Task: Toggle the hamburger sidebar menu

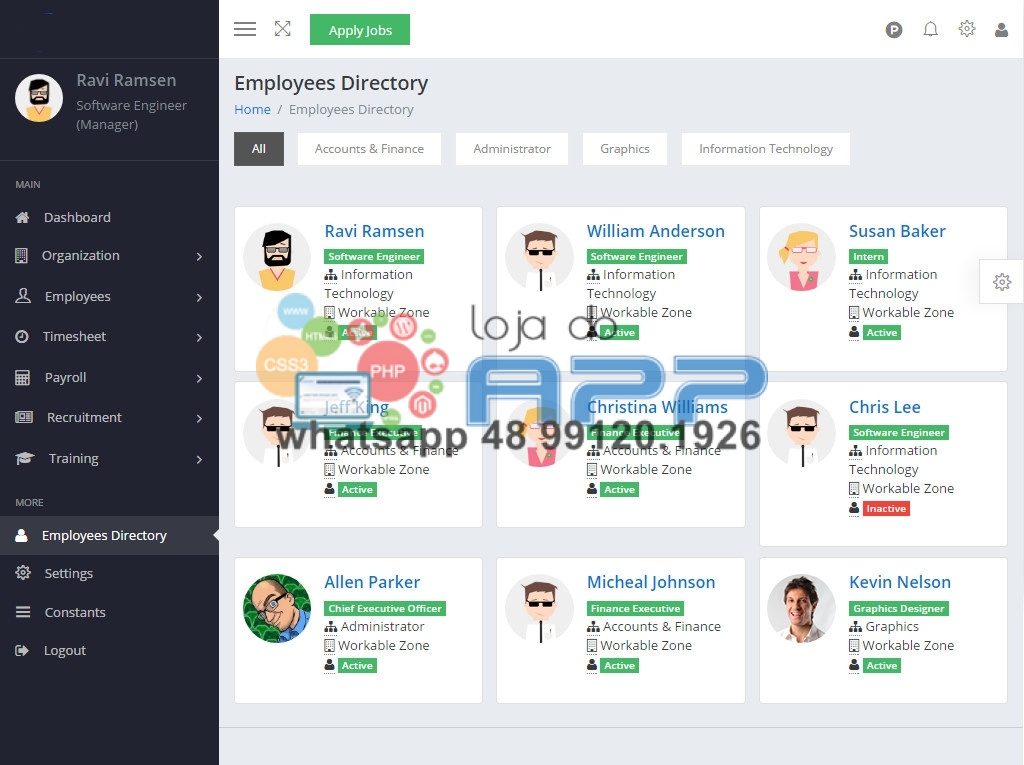Action: (x=245, y=29)
